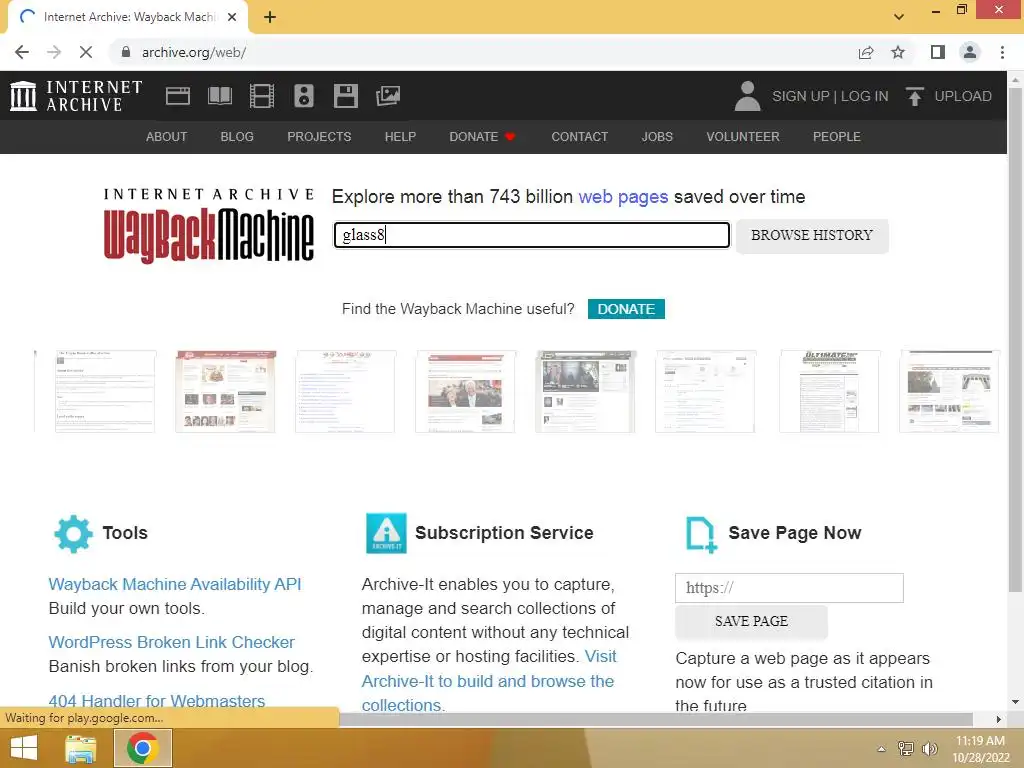
Task: Click the Save Page Now document icon
Action: point(701,534)
